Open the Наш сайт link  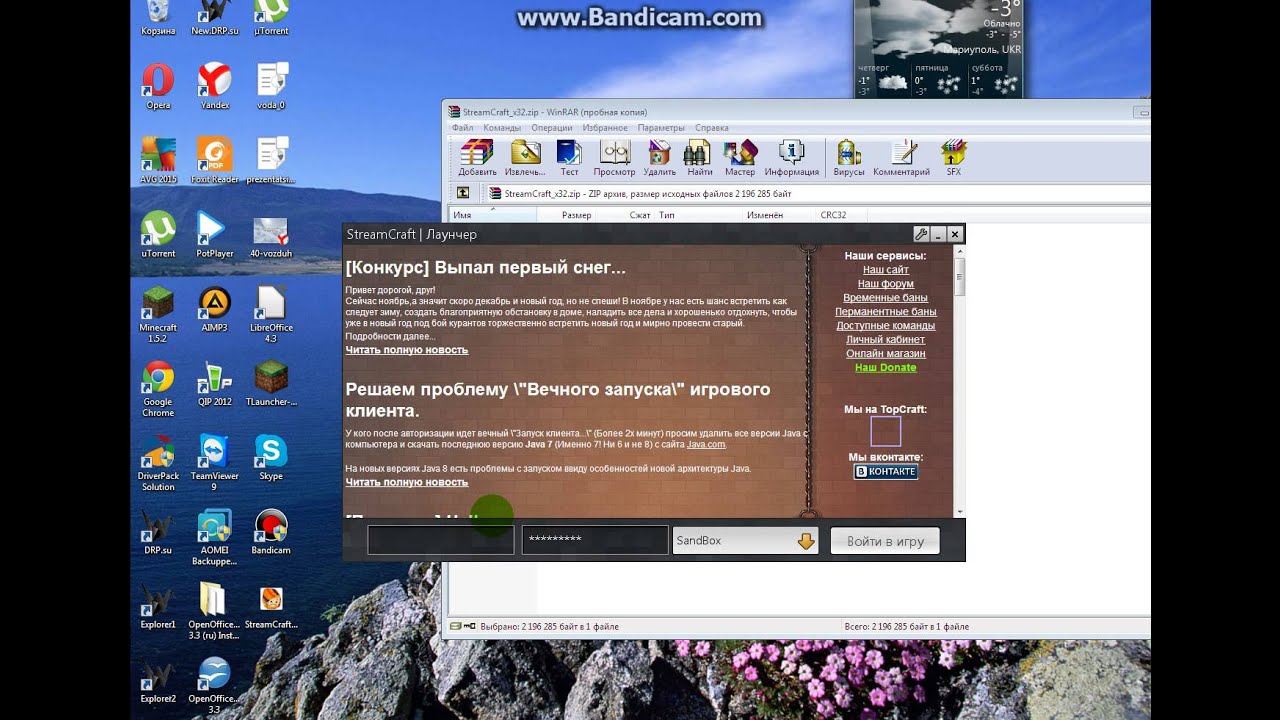click(x=886, y=270)
